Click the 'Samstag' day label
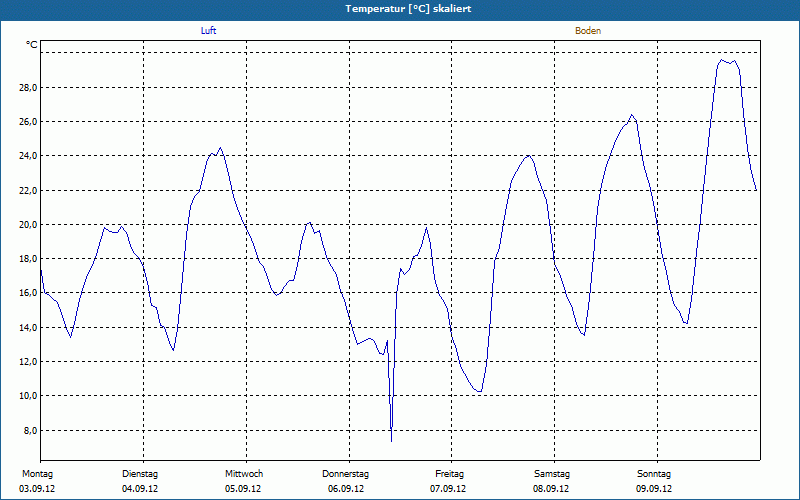 (x=552, y=474)
